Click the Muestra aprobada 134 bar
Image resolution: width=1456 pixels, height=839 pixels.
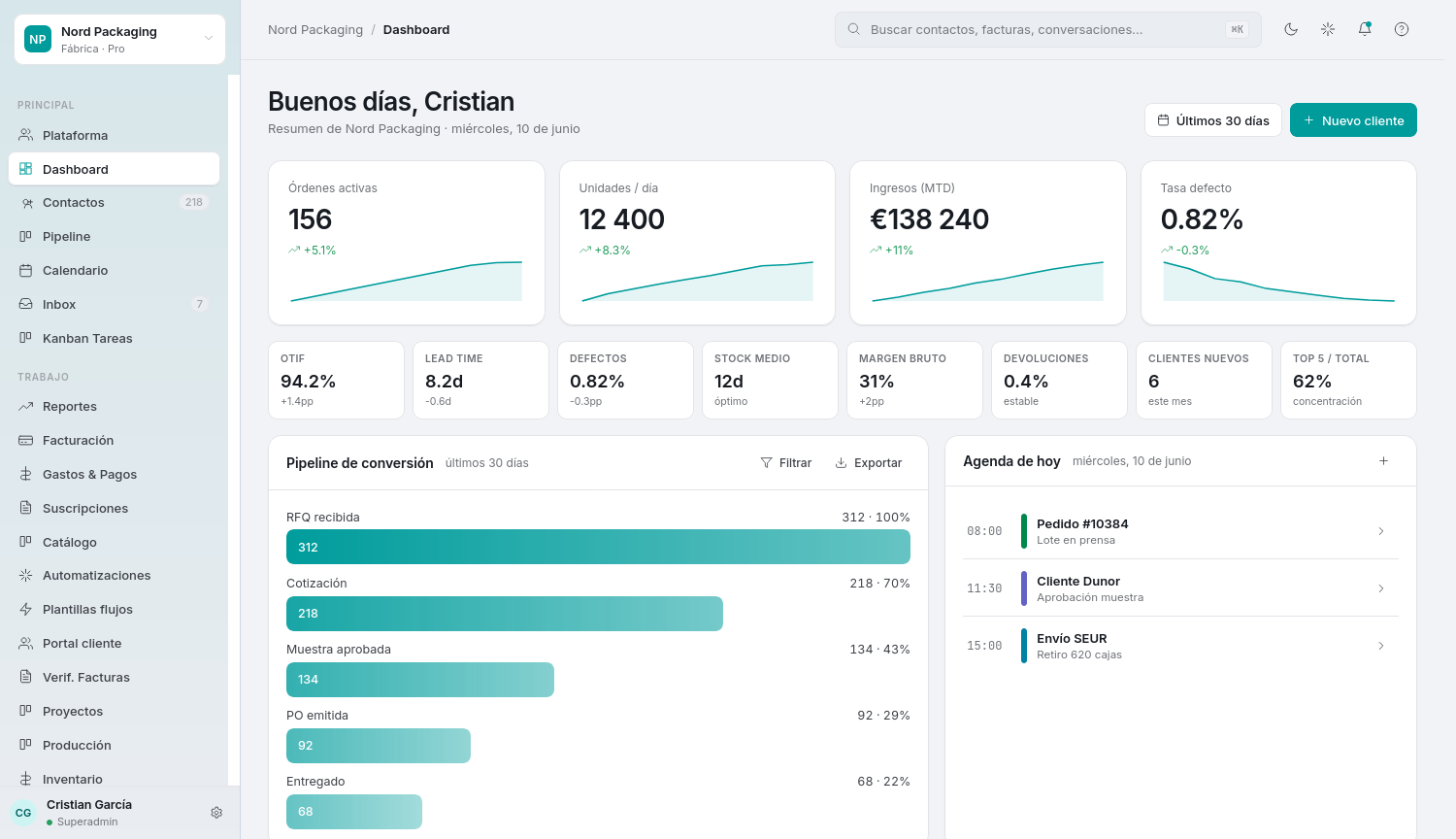(x=420, y=680)
